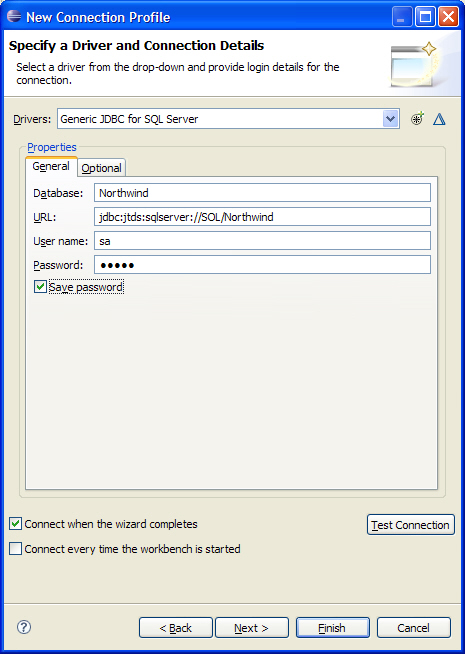Click the Finish button

332,628
